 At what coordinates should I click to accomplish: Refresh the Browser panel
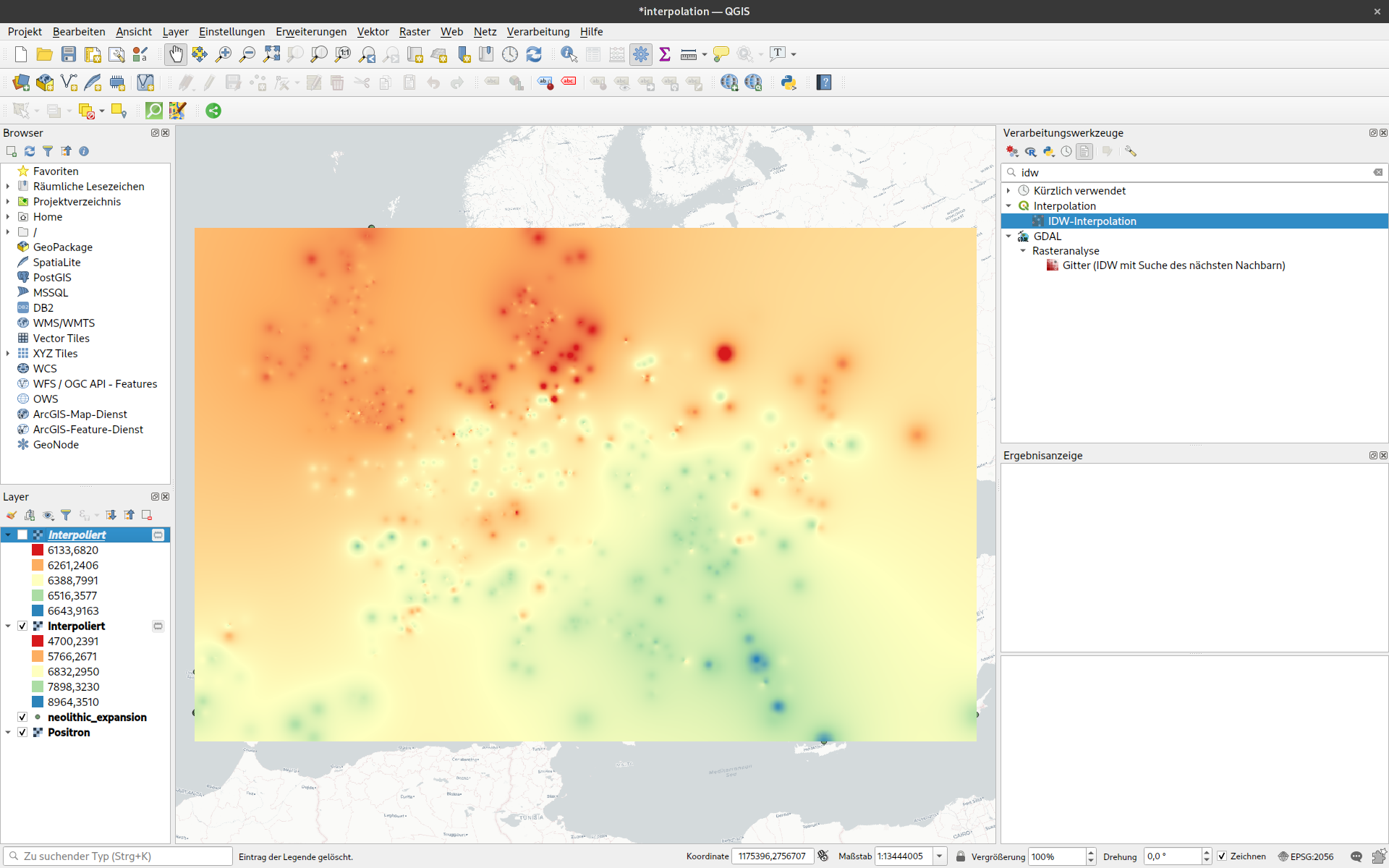coord(30,151)
